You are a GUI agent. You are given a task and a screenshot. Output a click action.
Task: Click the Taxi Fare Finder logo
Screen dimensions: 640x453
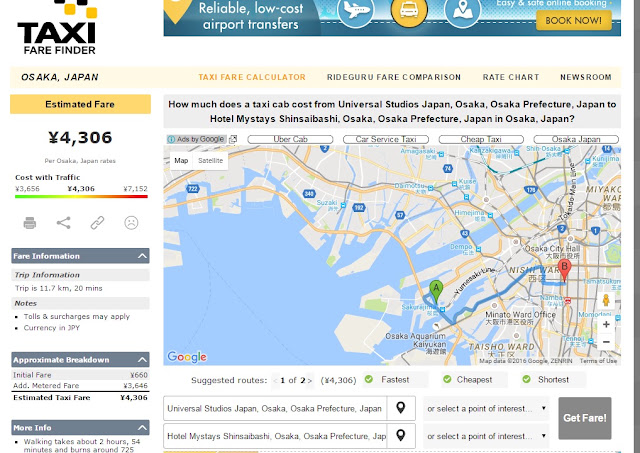(57, 28)
